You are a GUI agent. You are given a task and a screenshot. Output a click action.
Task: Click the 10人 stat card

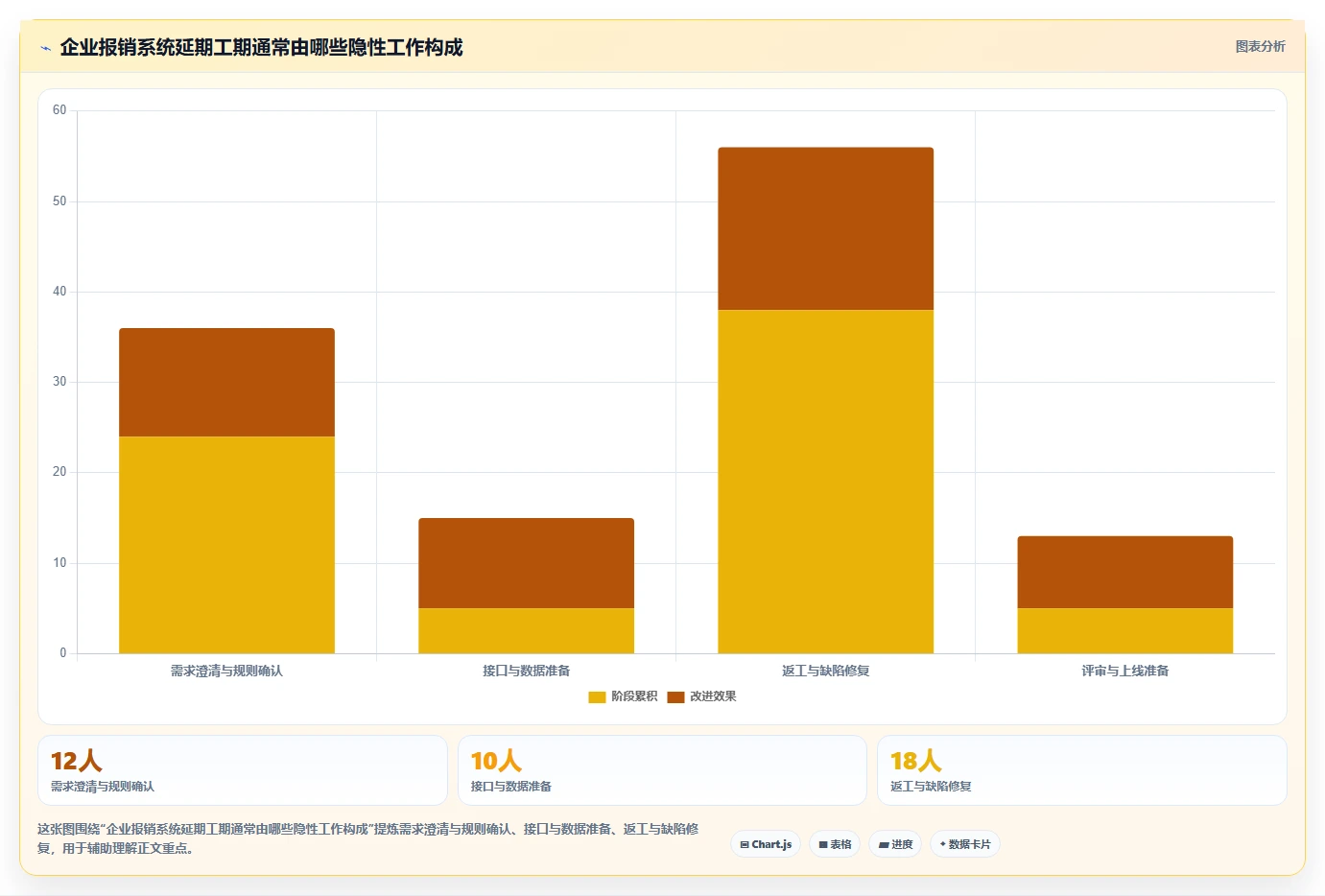[662, 770]
